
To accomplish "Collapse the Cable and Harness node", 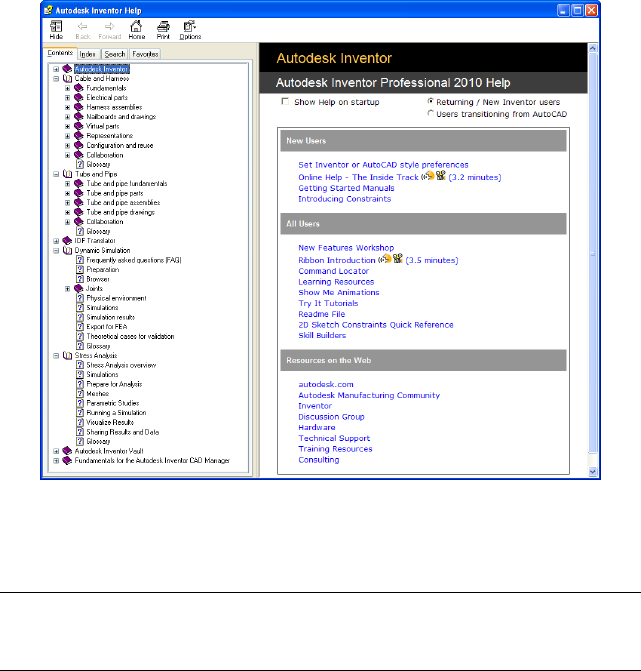I will click(x=56, y=79).
